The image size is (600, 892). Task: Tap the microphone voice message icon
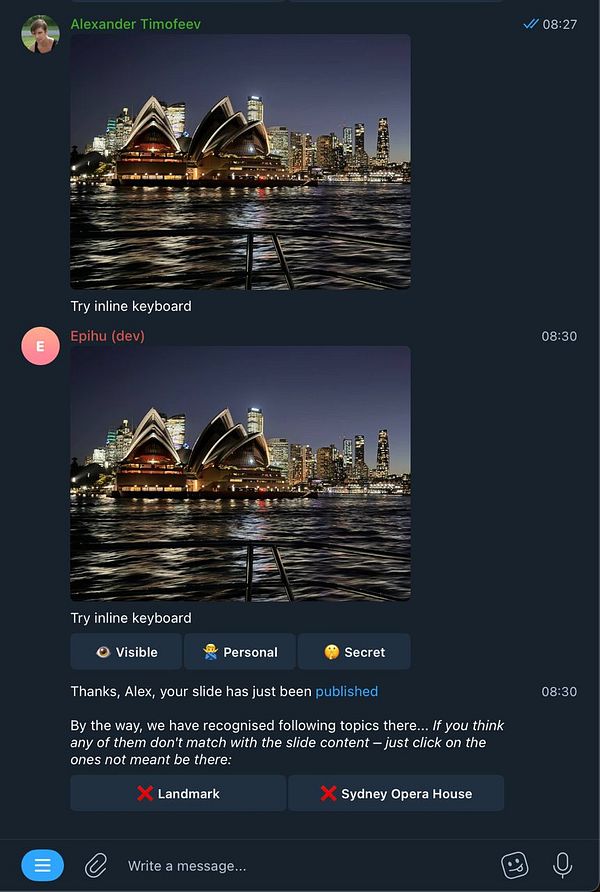point(562,865)
